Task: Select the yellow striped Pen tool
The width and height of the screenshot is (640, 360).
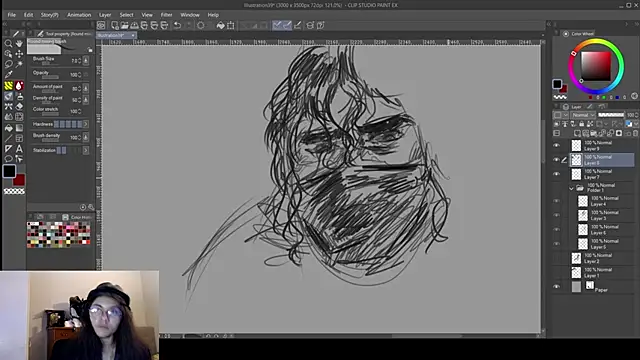Action: point(8,86)
